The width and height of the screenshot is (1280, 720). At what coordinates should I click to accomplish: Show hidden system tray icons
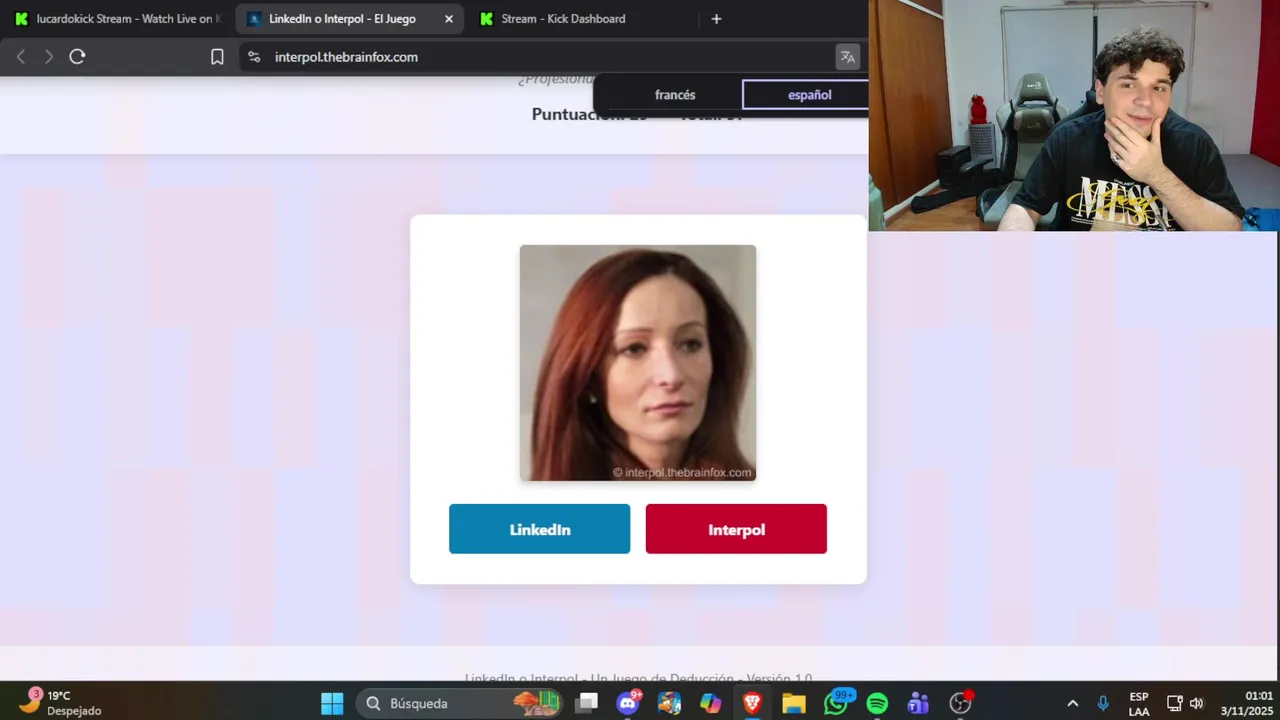point(1073,703)
